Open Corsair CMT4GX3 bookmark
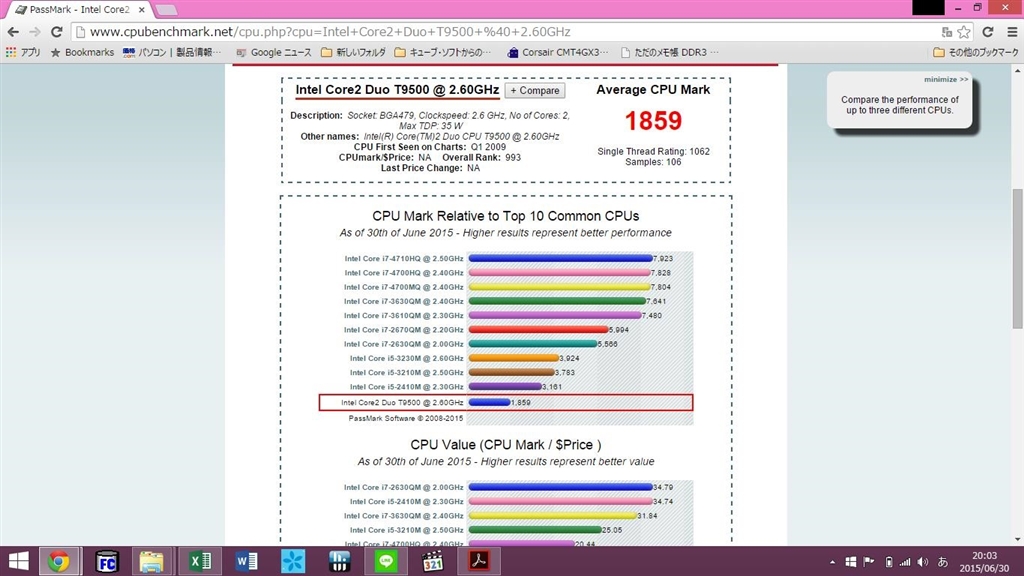The width and height of the screenshot is (1024, 576). click(x=558, y=52)
